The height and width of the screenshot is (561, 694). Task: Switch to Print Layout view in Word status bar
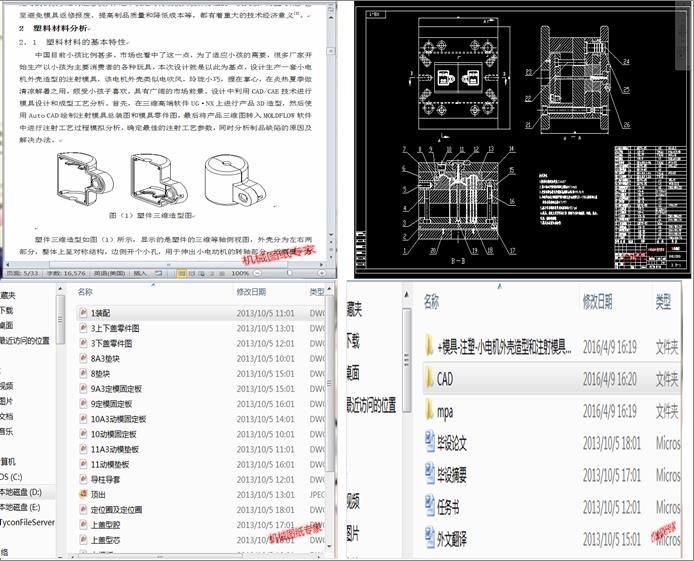click(181, 273)
